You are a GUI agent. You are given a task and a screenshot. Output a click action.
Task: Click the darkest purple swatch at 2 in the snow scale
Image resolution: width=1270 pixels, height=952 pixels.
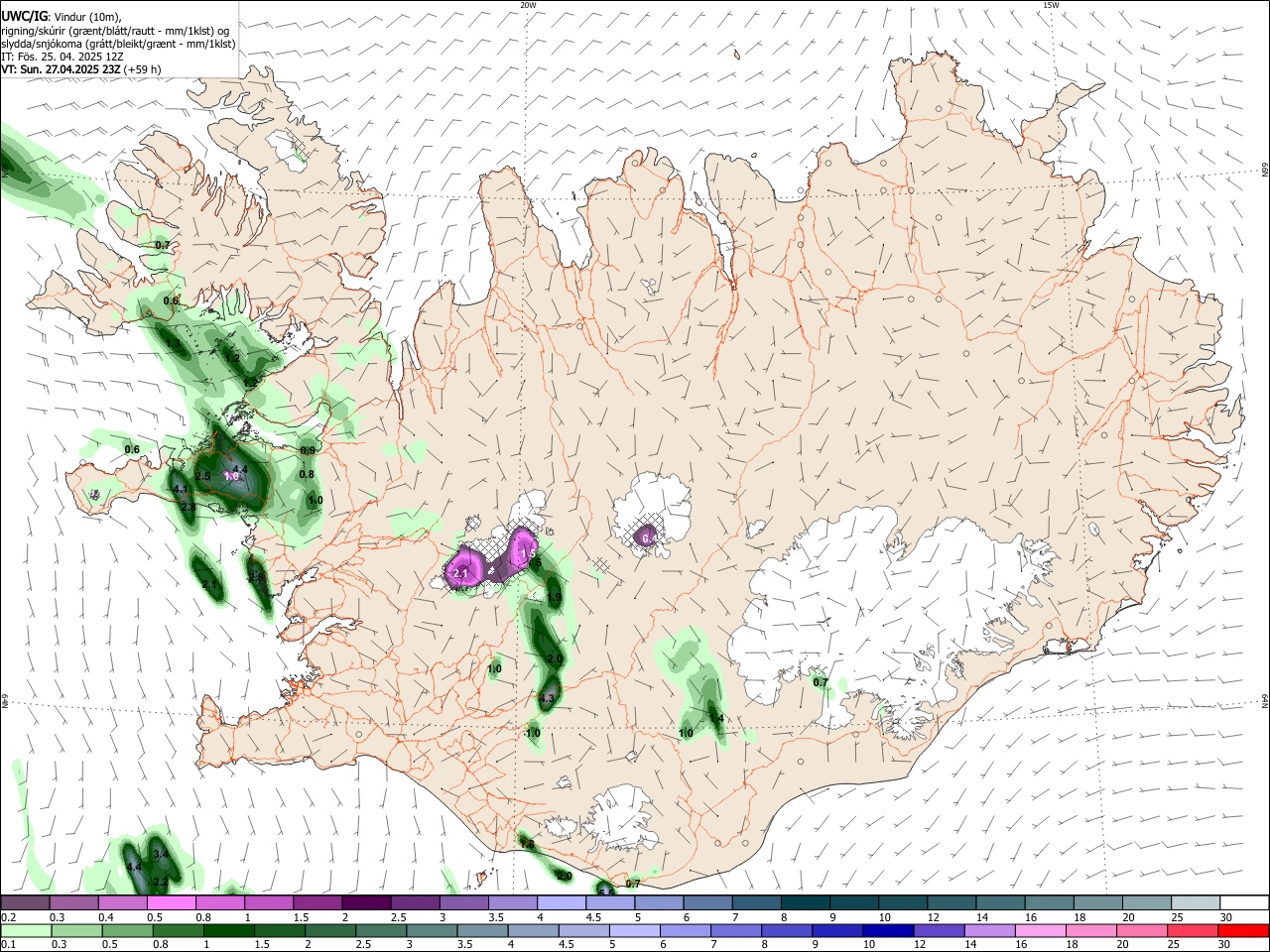(x=365, y=902)
